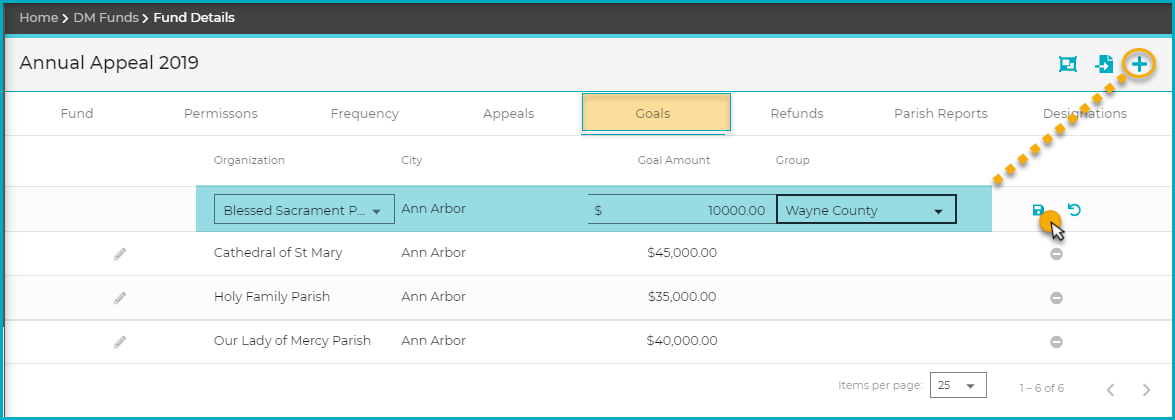Open the Wayne County group dropdown
The width and height of the screenshot is (1175, 420).
(866, 209)
